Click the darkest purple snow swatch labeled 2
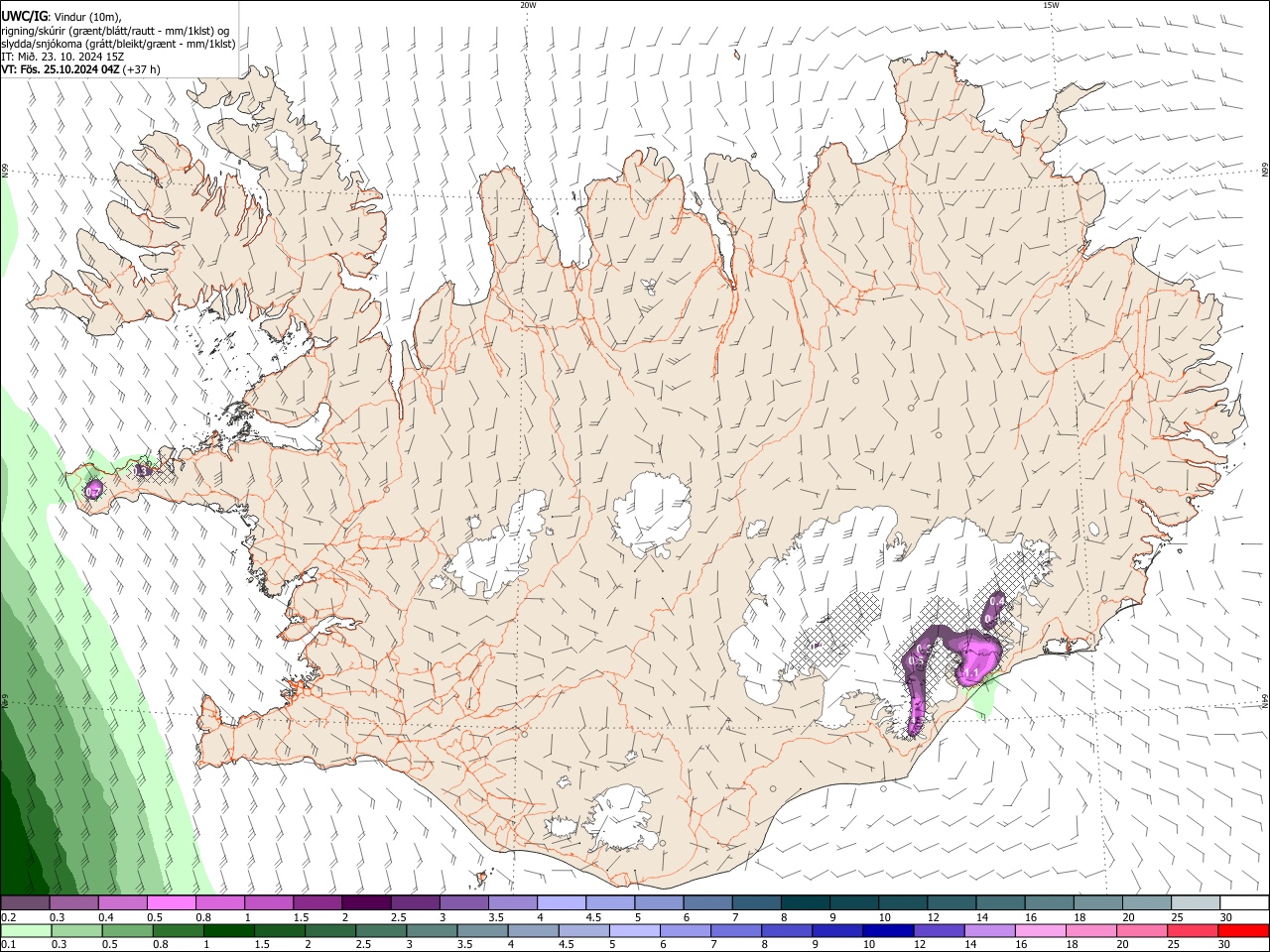Screen dimensions: 1270x952 [x=365, y=903]
